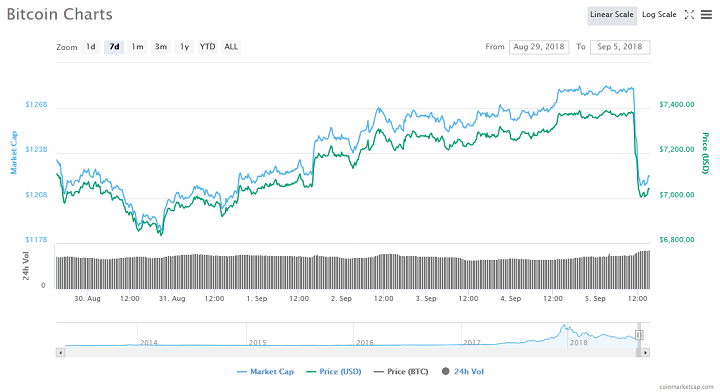Toggle Market Cap series in legend
The height and width of the screenshot is (392, 720).
[x=265, y=372]
